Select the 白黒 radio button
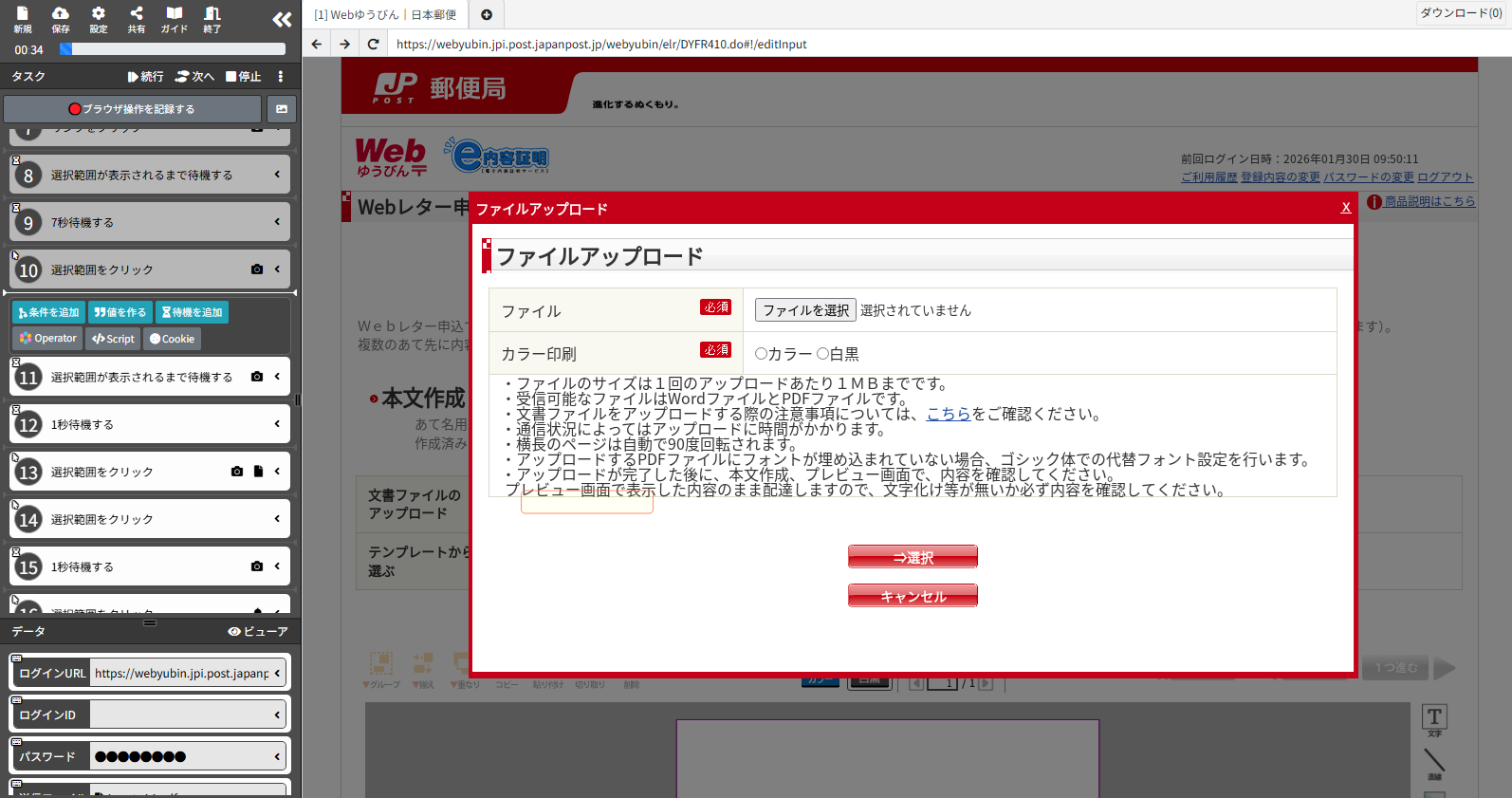This screenshot has height=798, width=1512. [822, 354]
